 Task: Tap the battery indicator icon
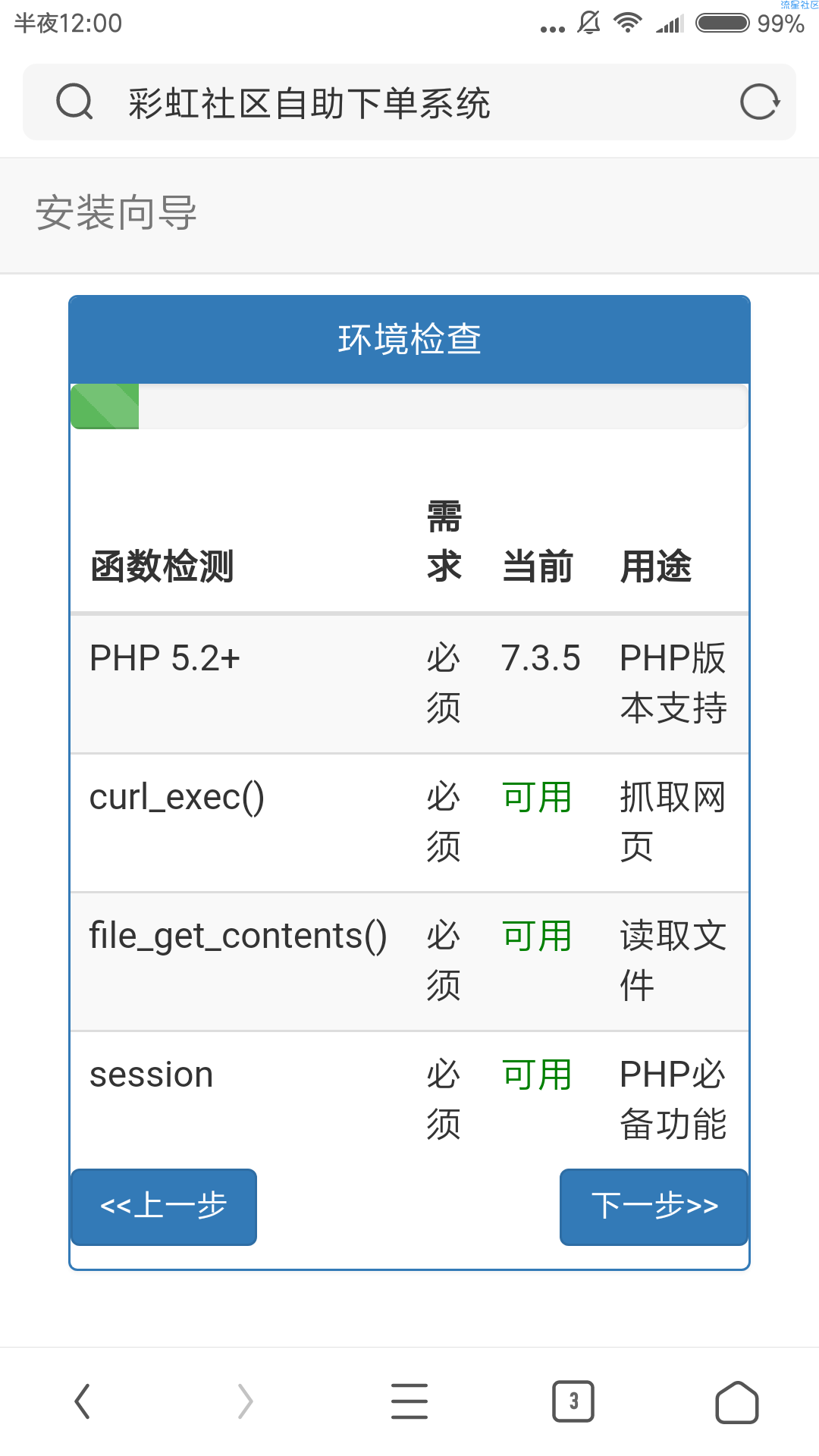coord(723,23)
